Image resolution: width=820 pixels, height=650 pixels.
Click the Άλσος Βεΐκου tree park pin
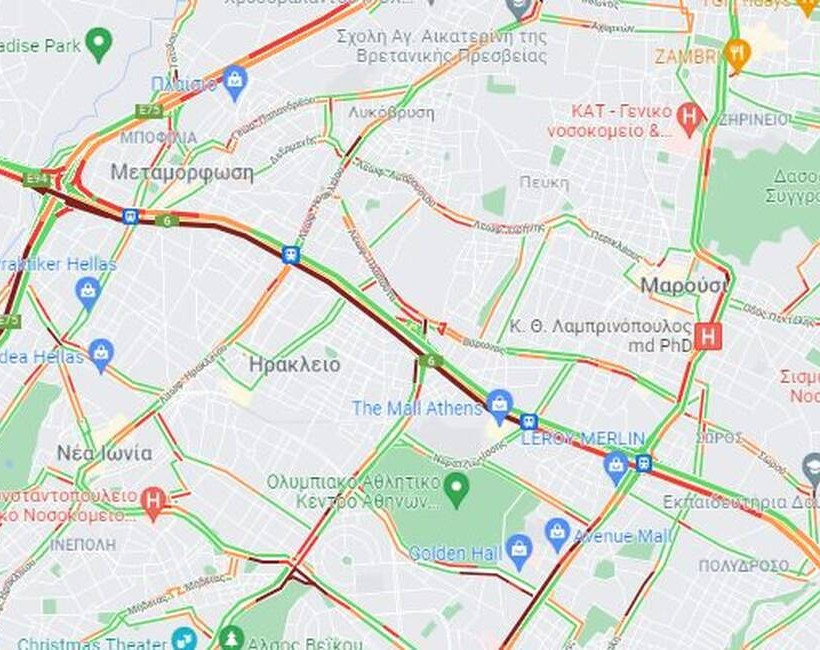pyautogui.click(x=231, y=639)
